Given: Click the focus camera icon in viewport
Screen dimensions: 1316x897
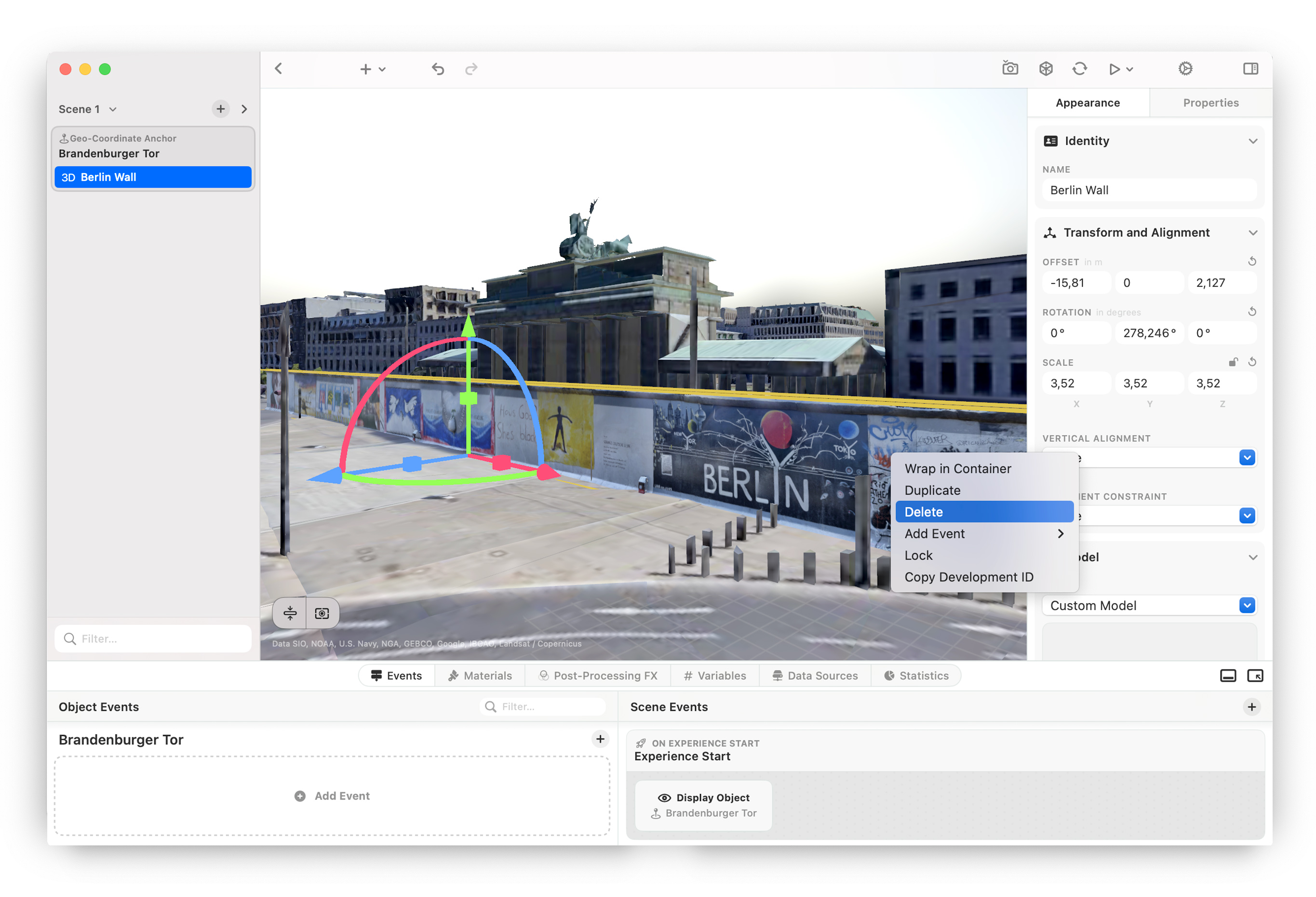Looking at the screenshot, I should tap(322, 613).
